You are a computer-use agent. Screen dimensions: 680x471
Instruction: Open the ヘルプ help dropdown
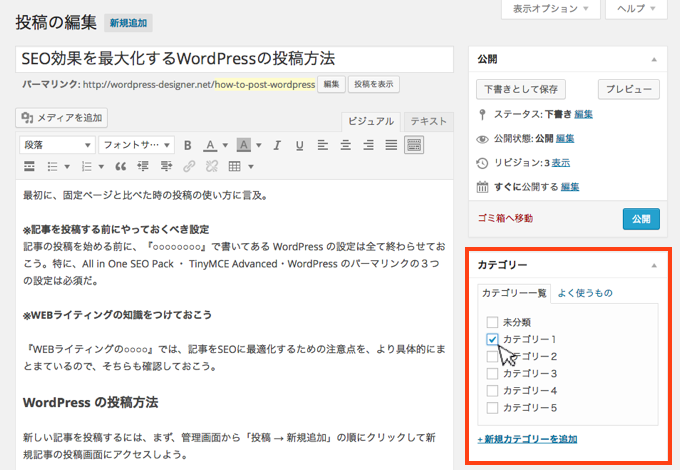click(636, 9)
